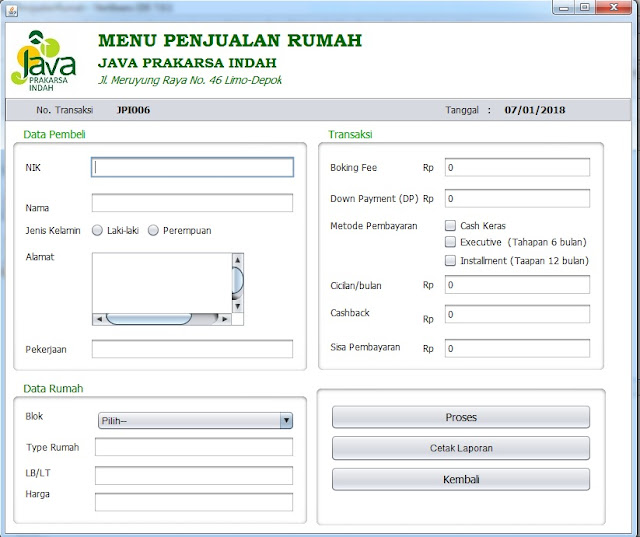640x537 pixels.
Task: Select the Perempuan radio button
Action: (x=153, y=230)
